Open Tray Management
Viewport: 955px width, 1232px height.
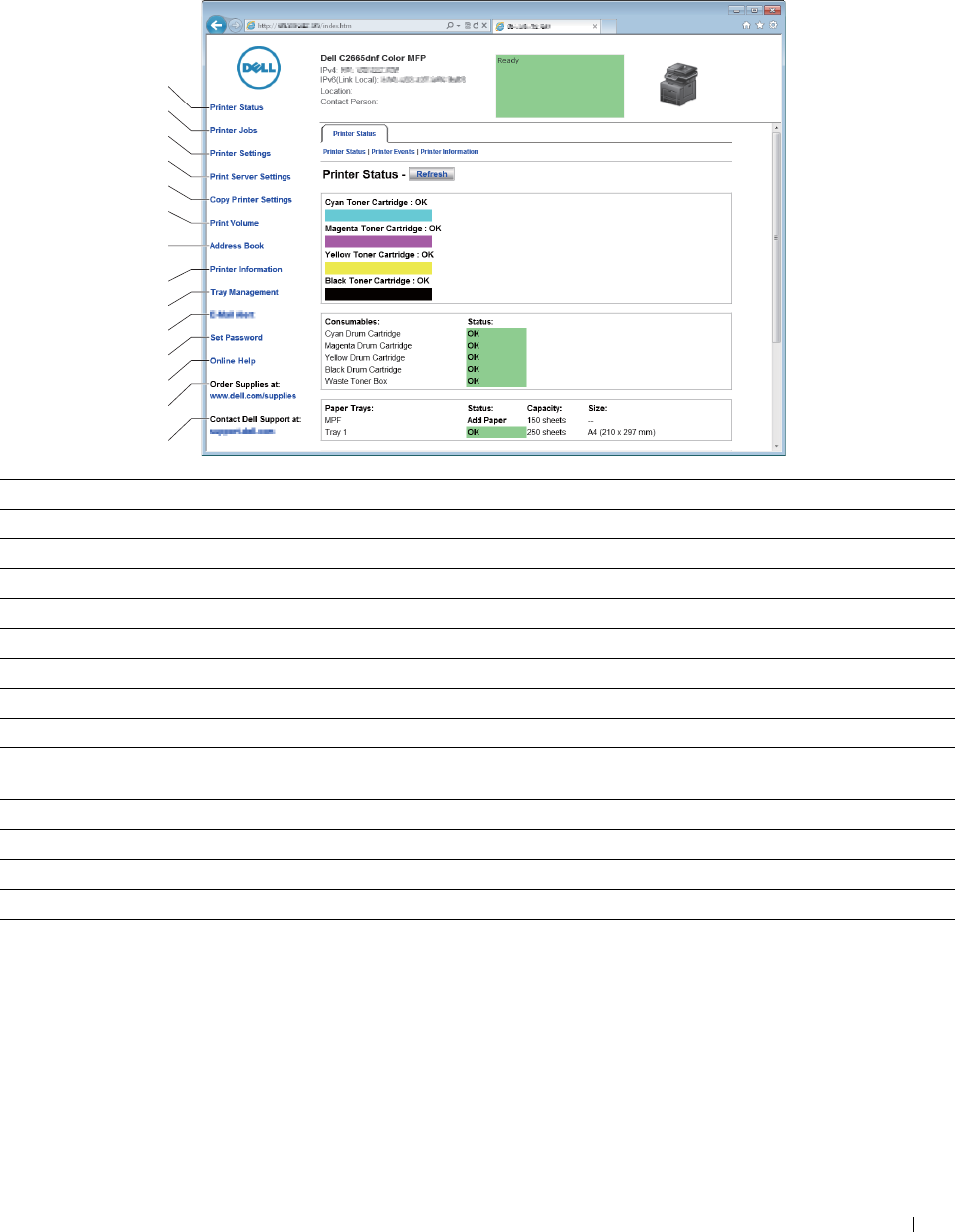point(245,292)
